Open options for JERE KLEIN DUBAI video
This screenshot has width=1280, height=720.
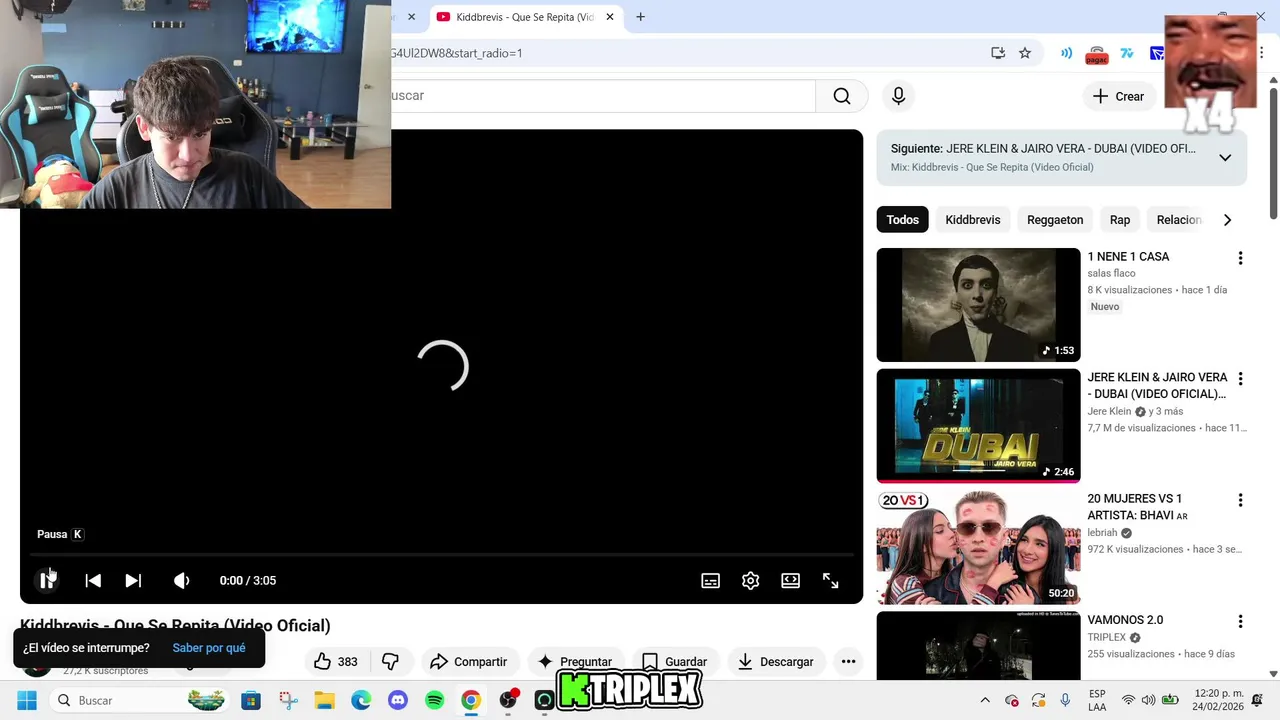click(1240, 379)
